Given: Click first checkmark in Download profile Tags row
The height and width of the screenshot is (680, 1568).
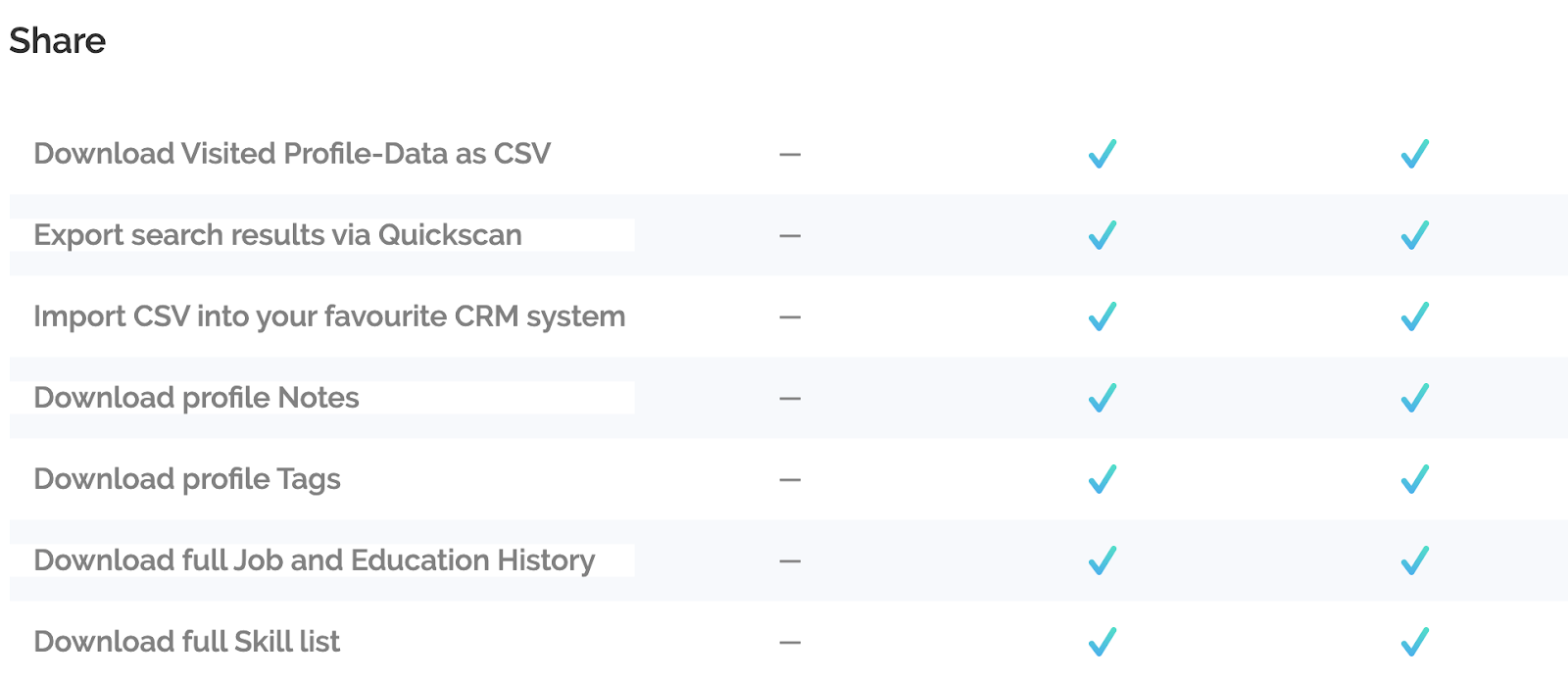Looking at the screenshot, I should pos(1102,479).
